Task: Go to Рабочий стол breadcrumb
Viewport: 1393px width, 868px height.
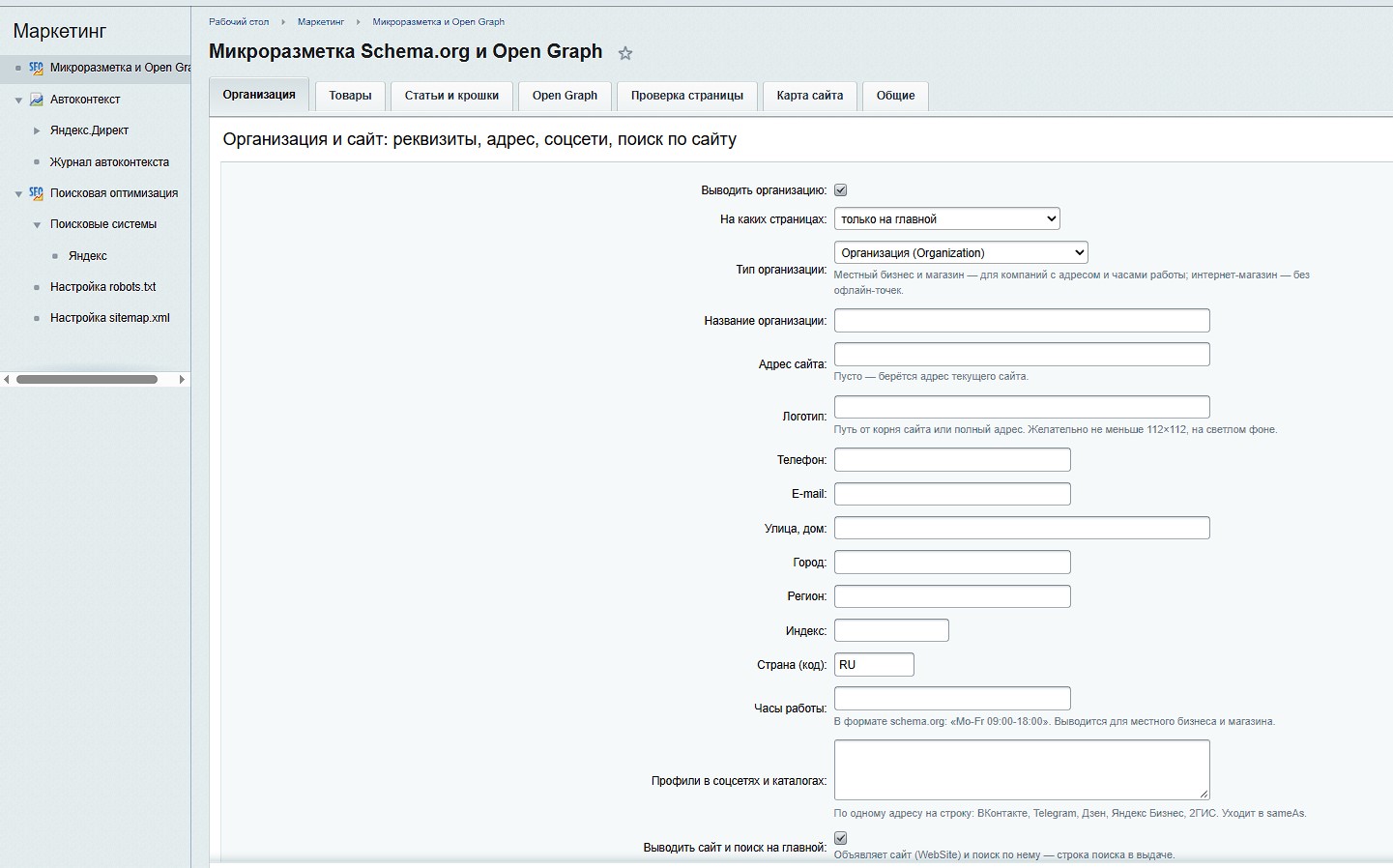Action: coord(239,21)
